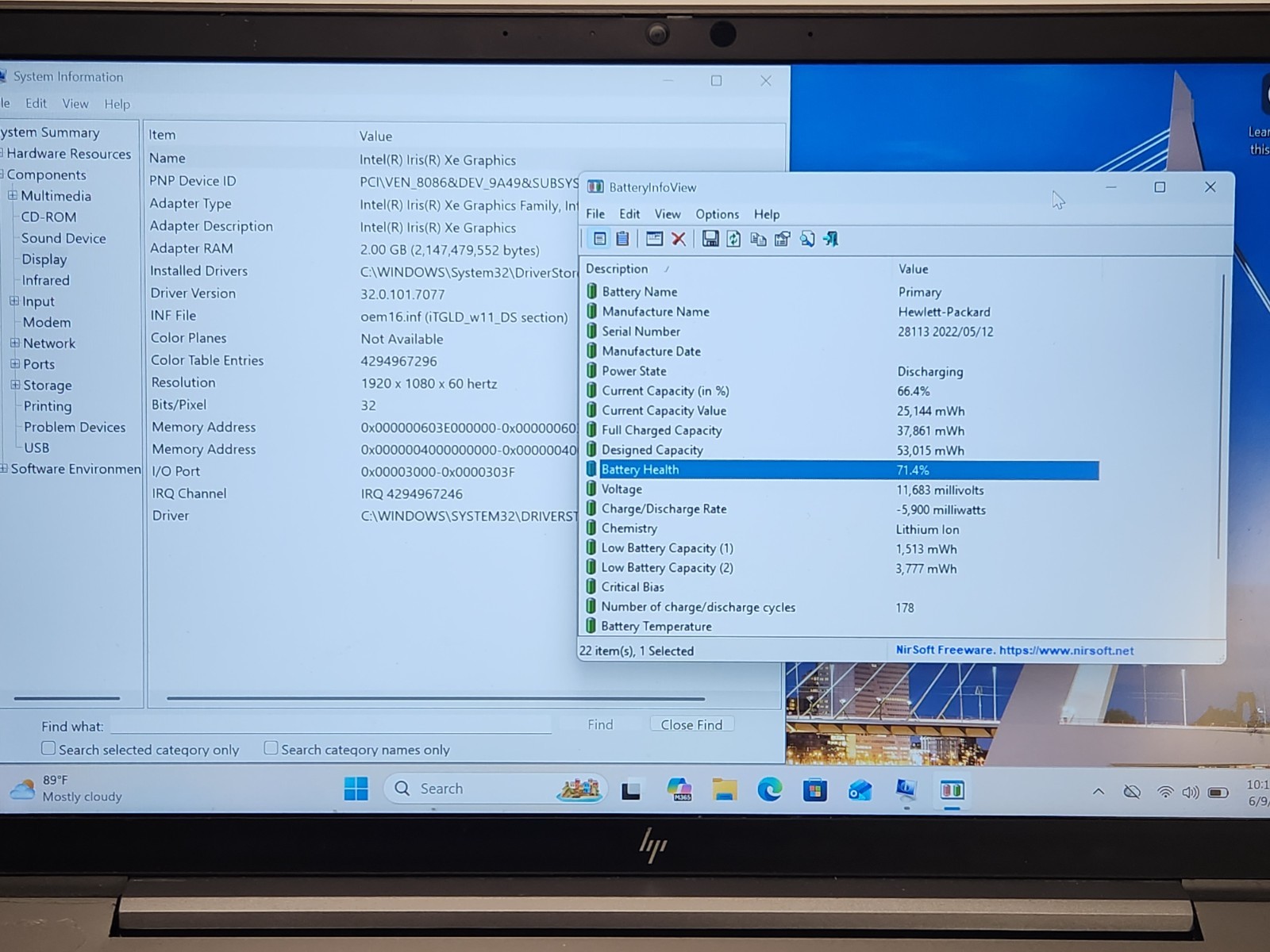The image size is (1270, 952).
Task: Select Problem Devices tree item
Action: (75, 427)
